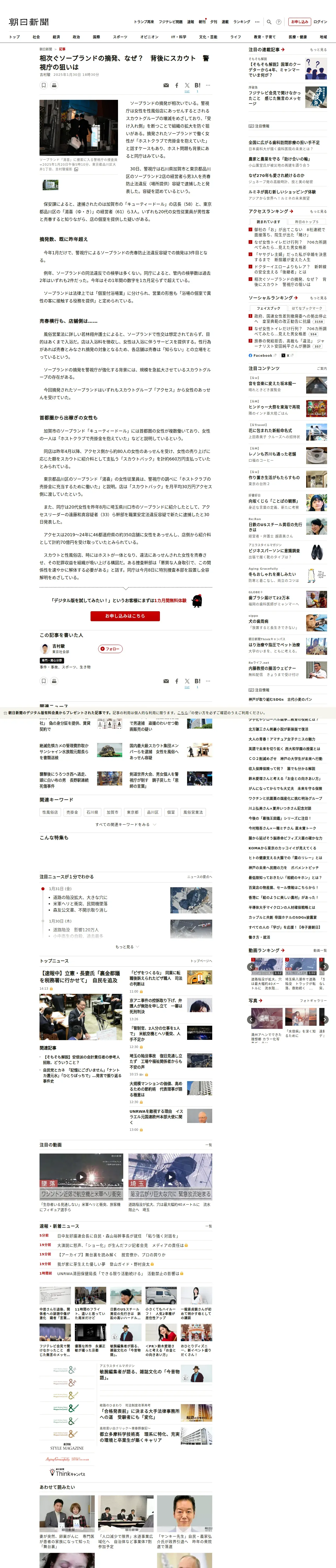The width and height of the screenshot is (336, 1568).
Task: Select the 読まれています ranking tab
Action: tap(268, 222)
